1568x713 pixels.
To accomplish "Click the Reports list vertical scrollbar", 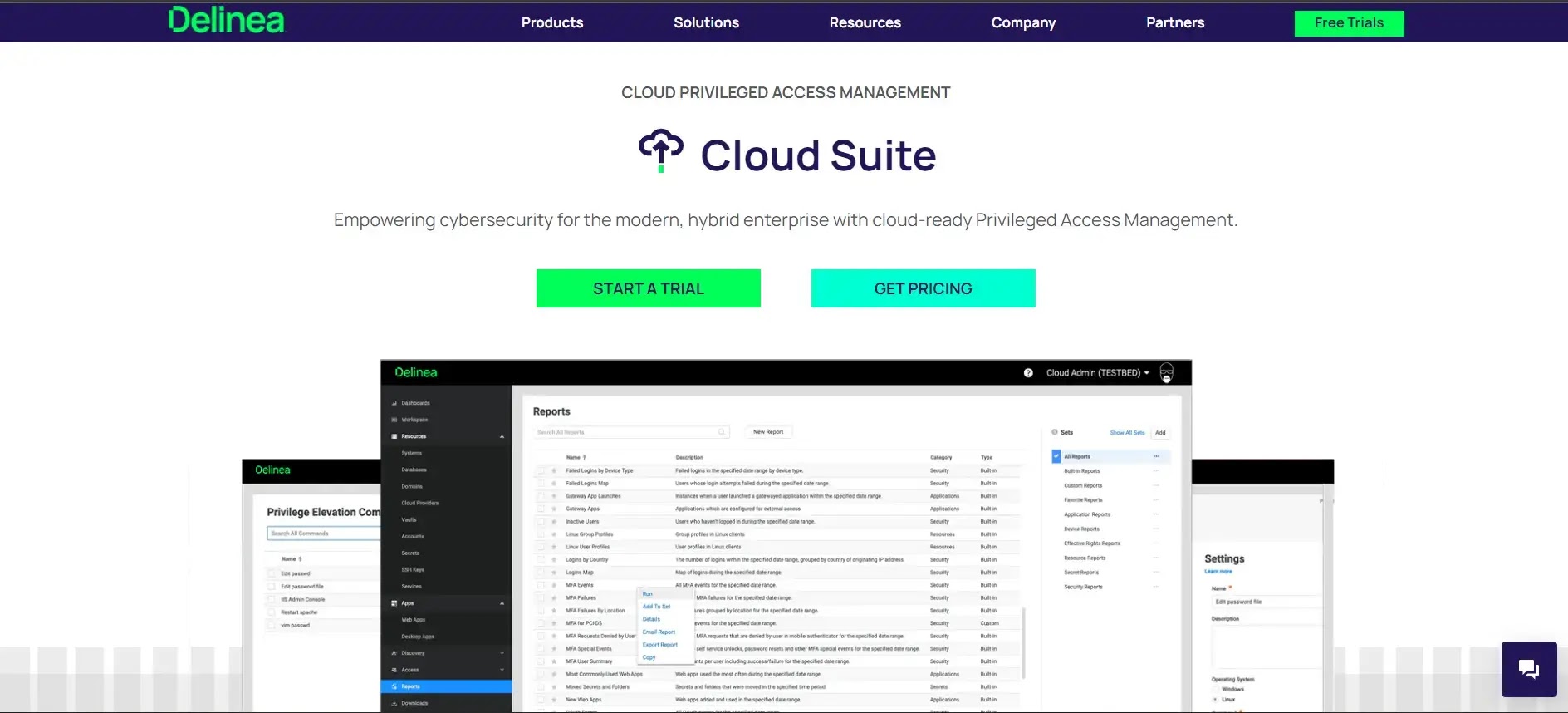I will pos(1023,642).
